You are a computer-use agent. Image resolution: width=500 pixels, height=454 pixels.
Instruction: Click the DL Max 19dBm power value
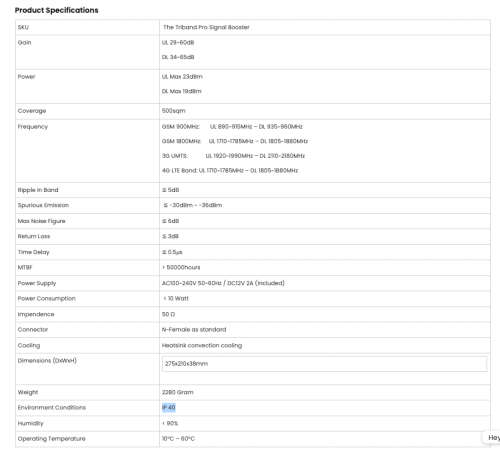(x=182, y=91)
